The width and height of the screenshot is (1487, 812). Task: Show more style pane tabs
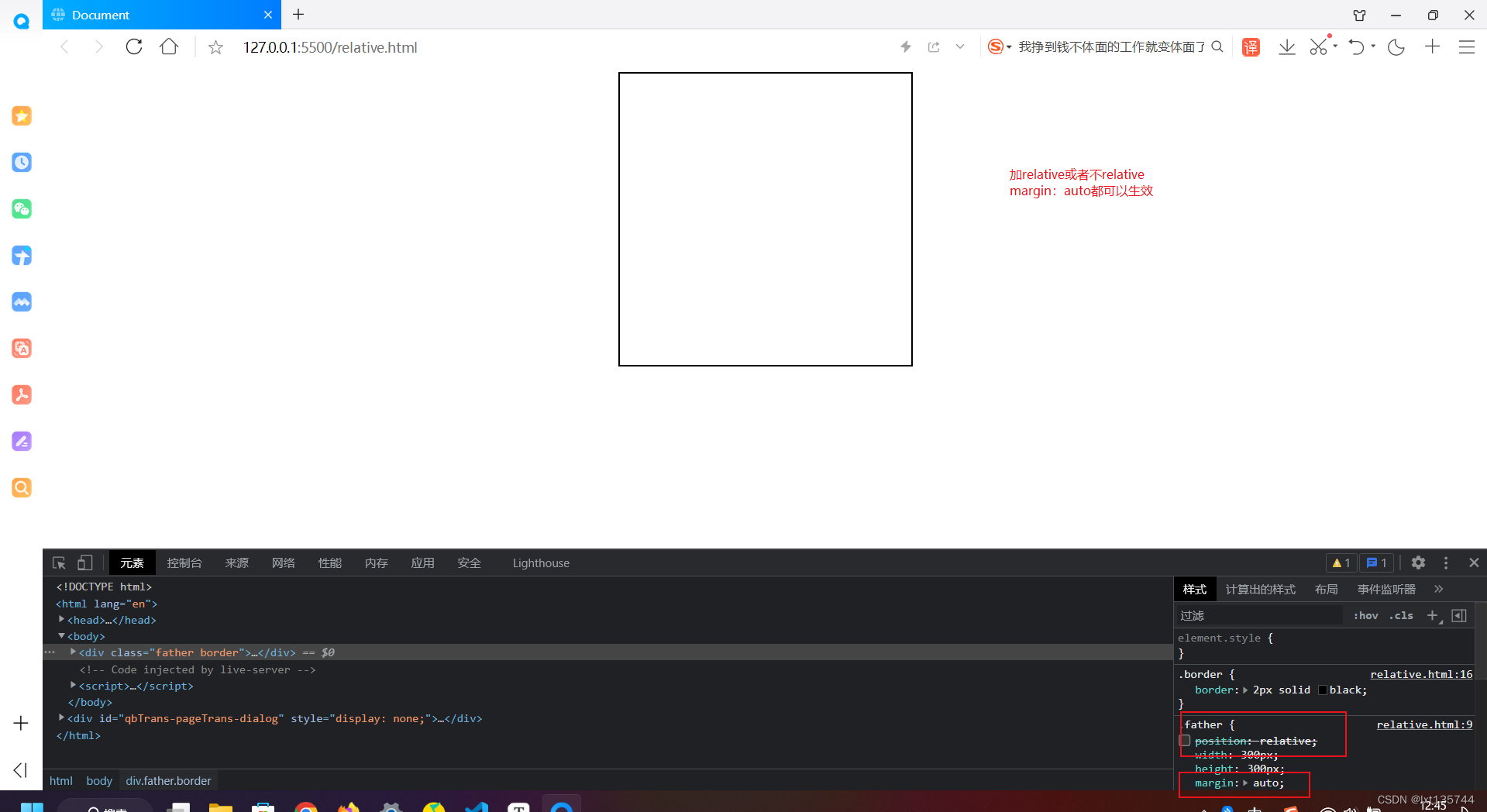point(1439,590)
